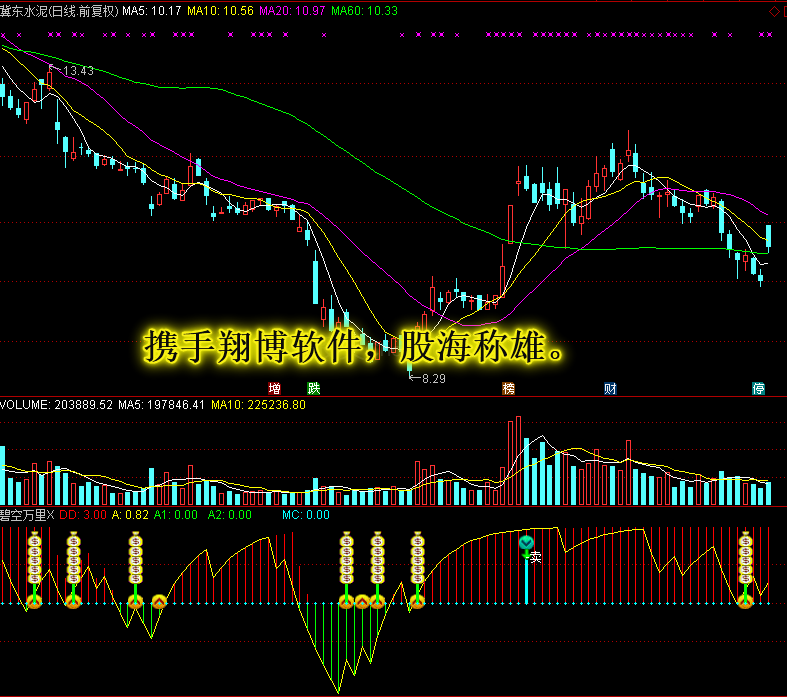Click the teal 停 suspension marker

[x=758, y=388]
